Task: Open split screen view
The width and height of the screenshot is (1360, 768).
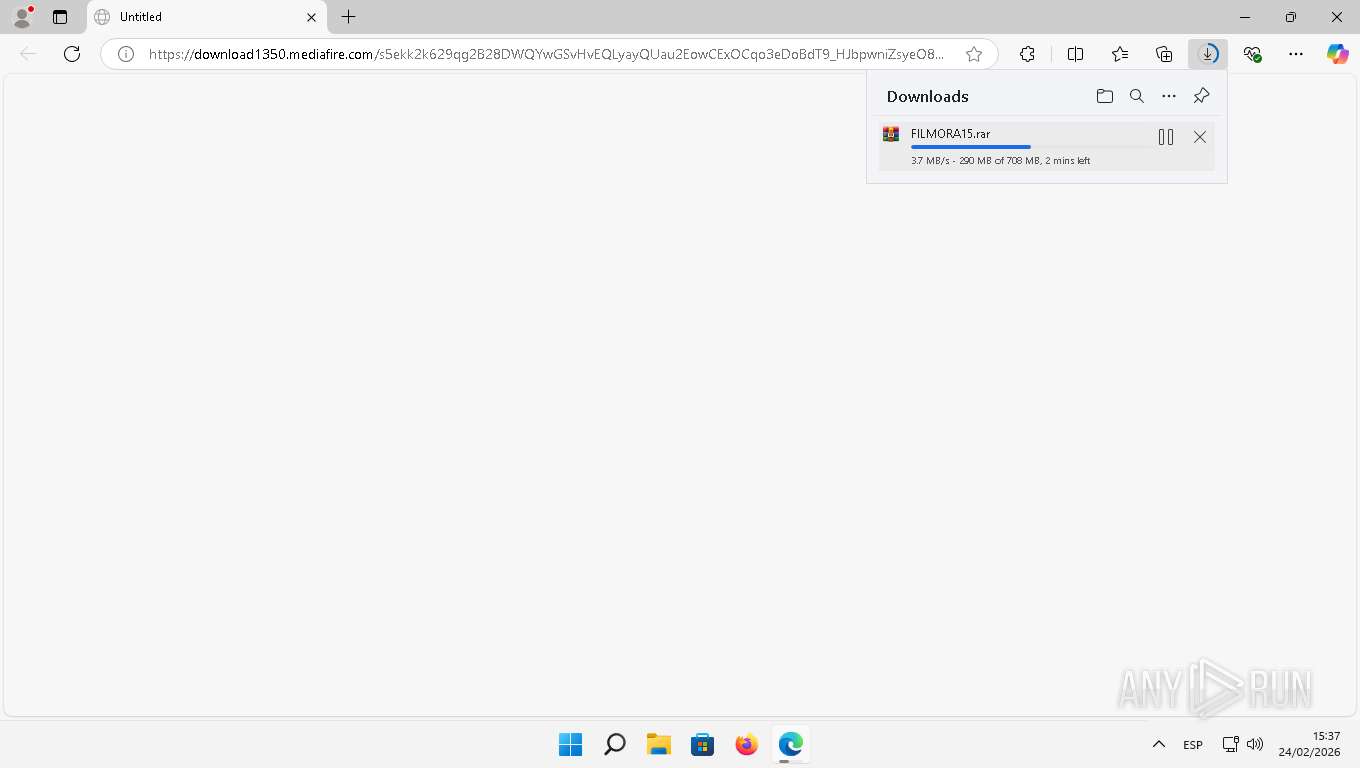Action: (x=1075, y=54)
